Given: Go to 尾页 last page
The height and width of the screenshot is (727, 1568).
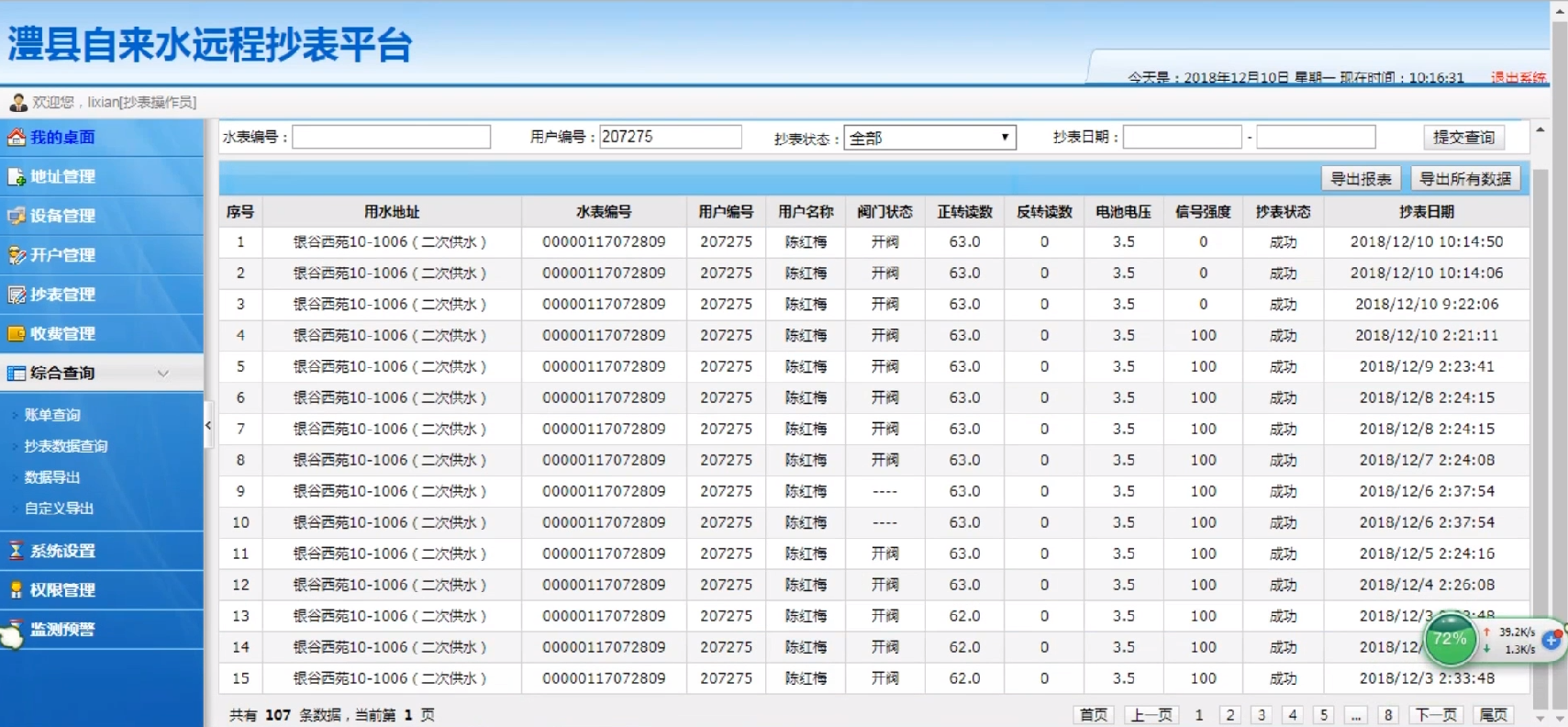Looking at the screenshot, I should 1493,715.
